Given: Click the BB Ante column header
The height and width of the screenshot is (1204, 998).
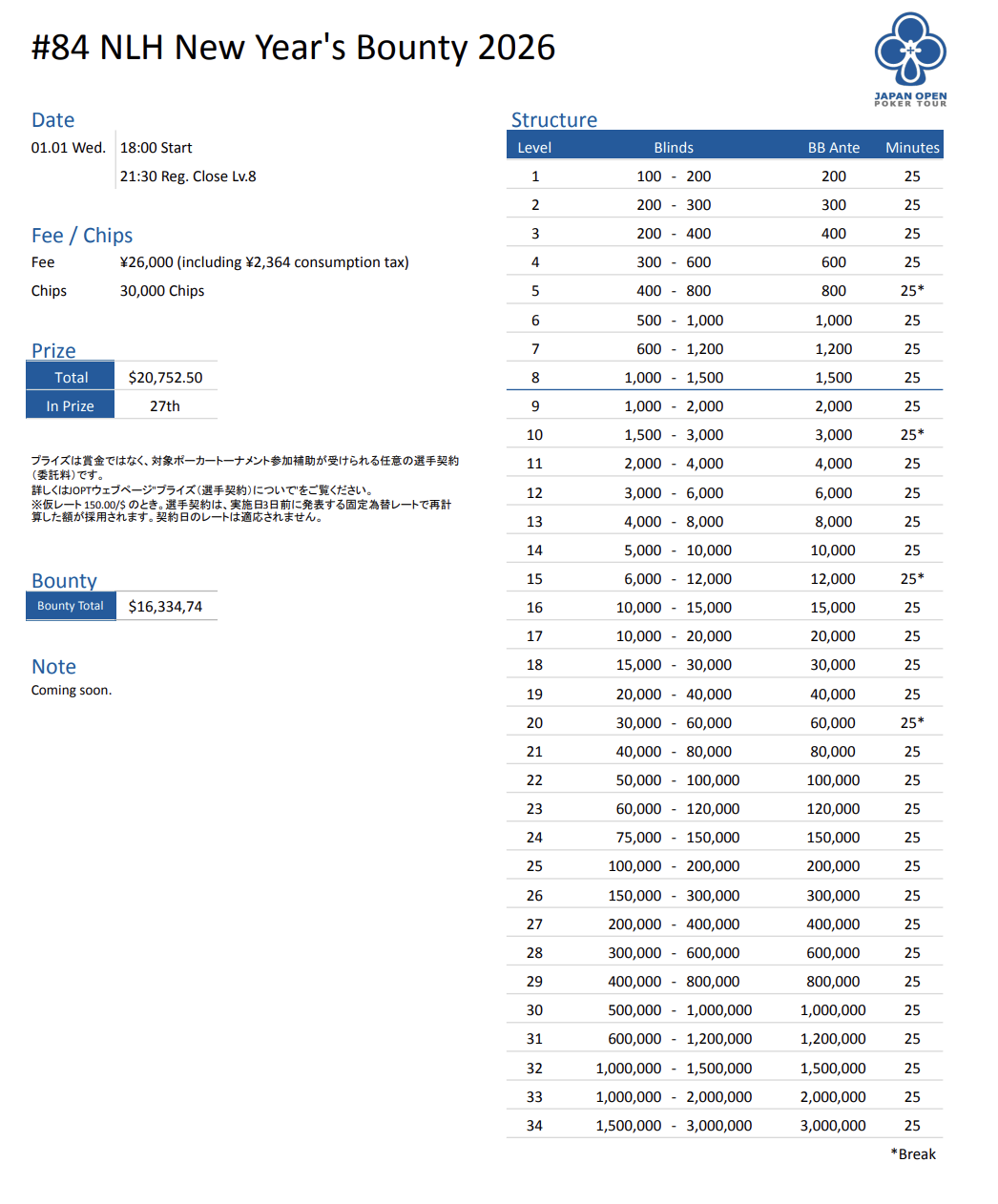Looking at the screenshot, I should (833, 147).
